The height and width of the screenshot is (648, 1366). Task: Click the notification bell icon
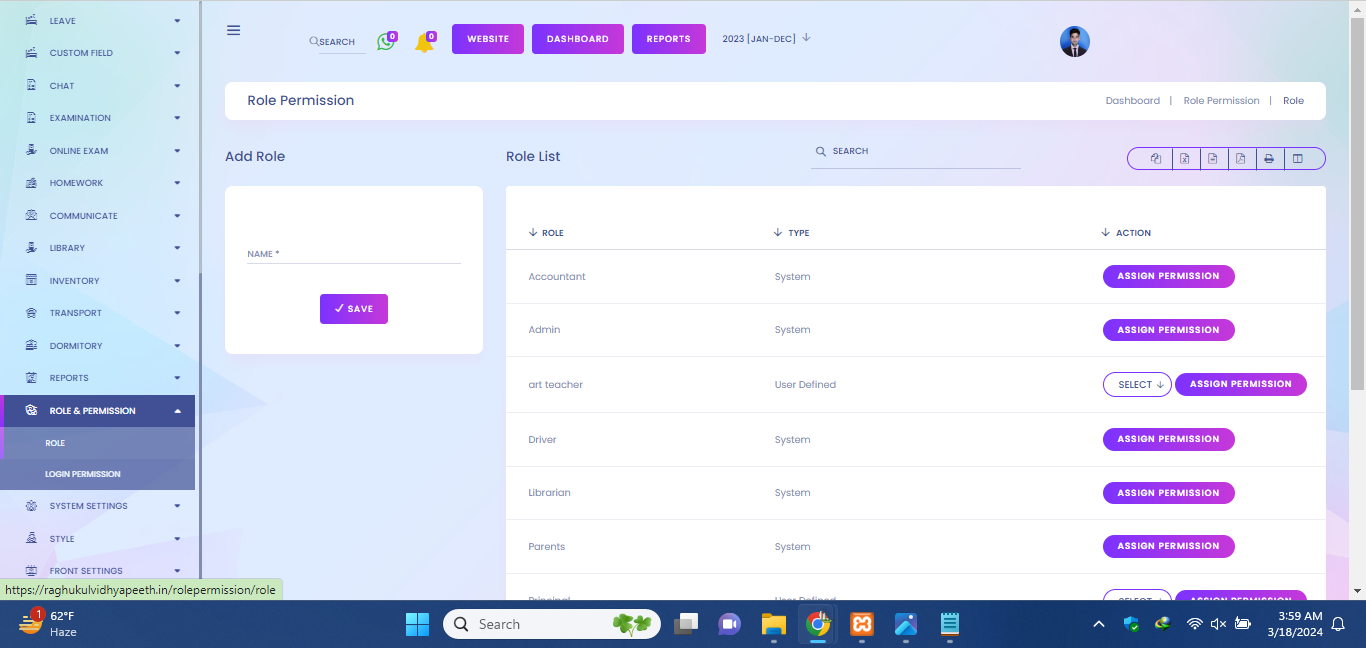pos(424,43)
